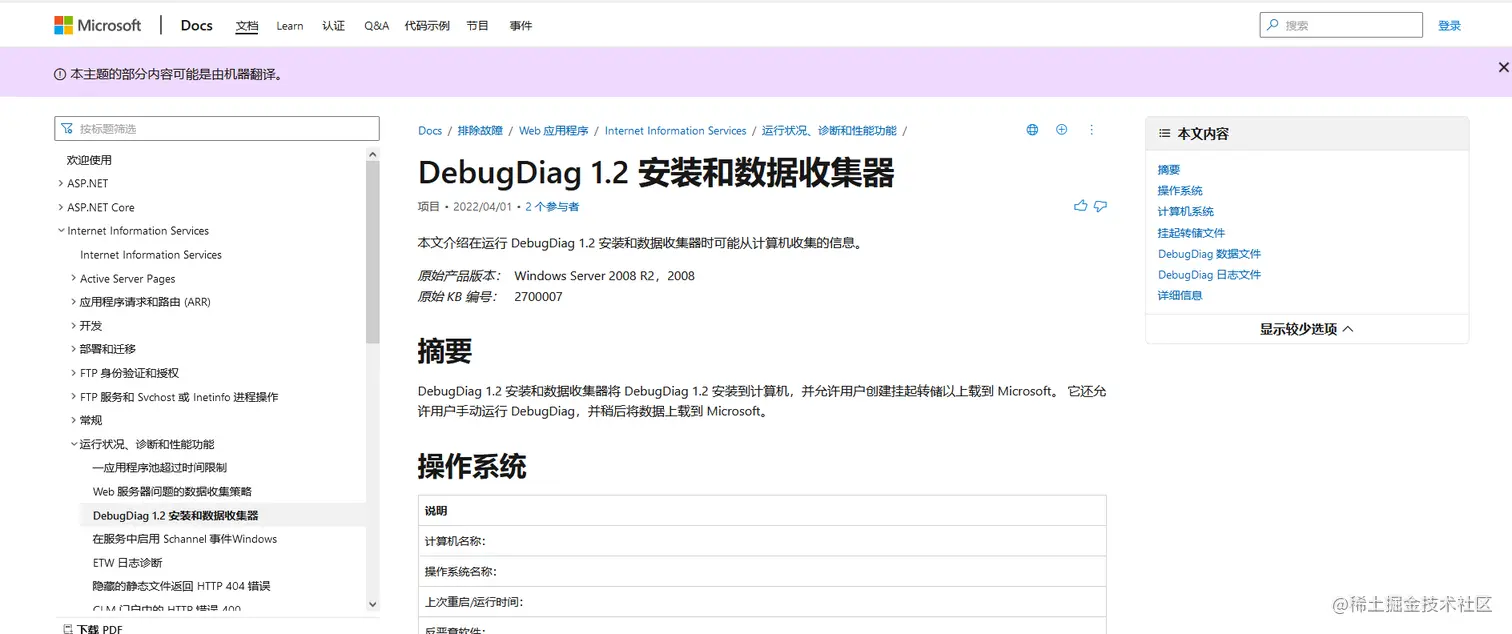The height and width of the screenshot is (634, 1512).
Task: Jump to 详细信息 in article outline
Action: [1180, 296]
